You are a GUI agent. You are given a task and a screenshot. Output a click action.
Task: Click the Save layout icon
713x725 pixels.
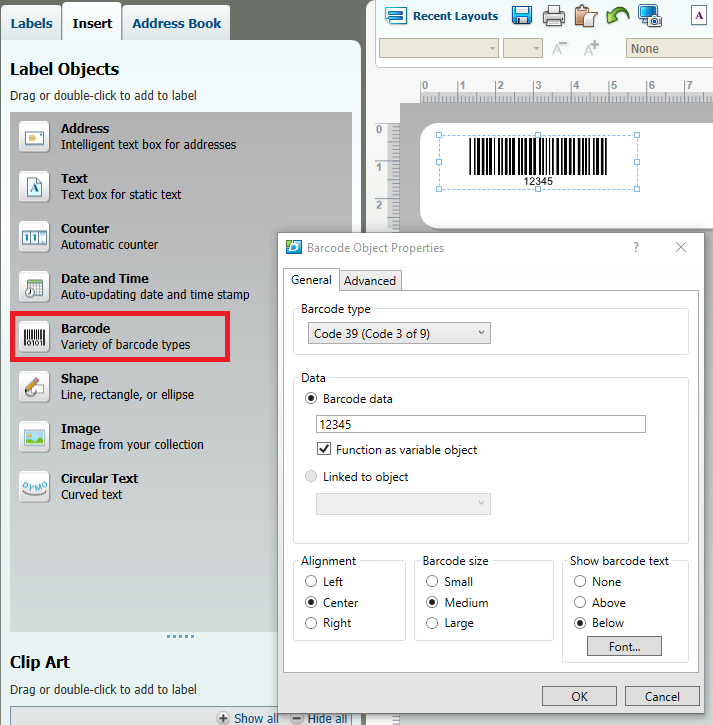(521, 15)
